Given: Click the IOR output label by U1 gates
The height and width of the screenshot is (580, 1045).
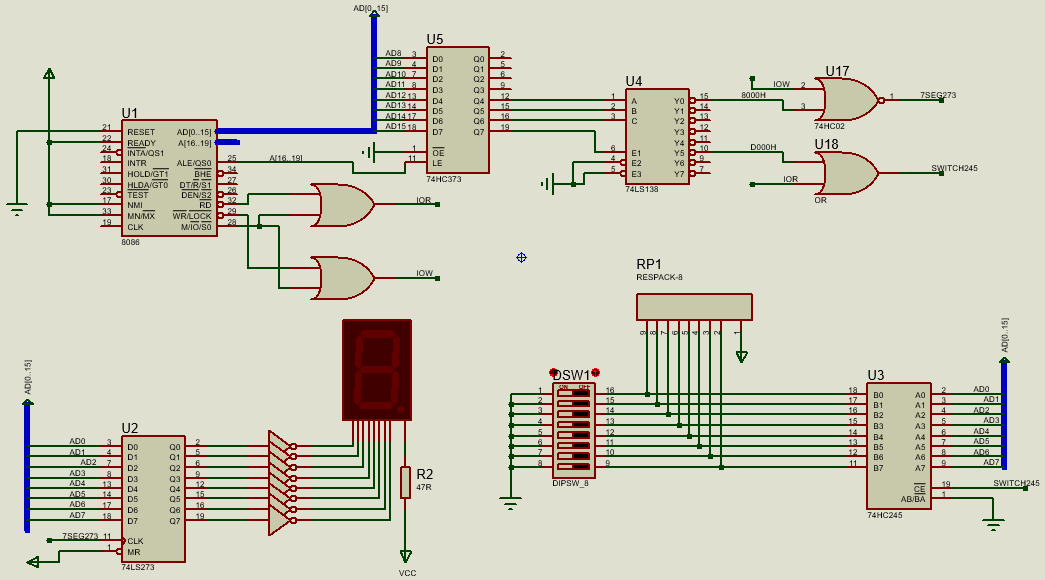Looking at the screenshot, I should [424, 200].
